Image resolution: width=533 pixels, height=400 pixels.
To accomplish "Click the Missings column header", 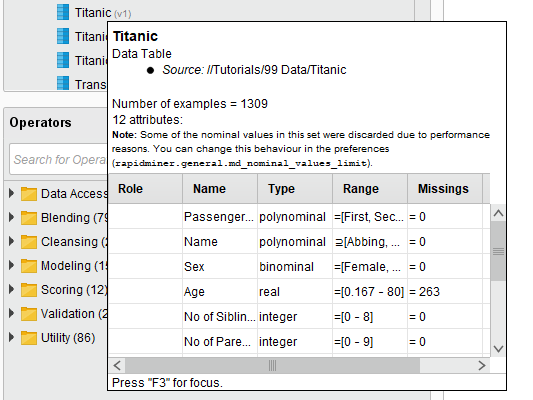I will tap(445, 189).
